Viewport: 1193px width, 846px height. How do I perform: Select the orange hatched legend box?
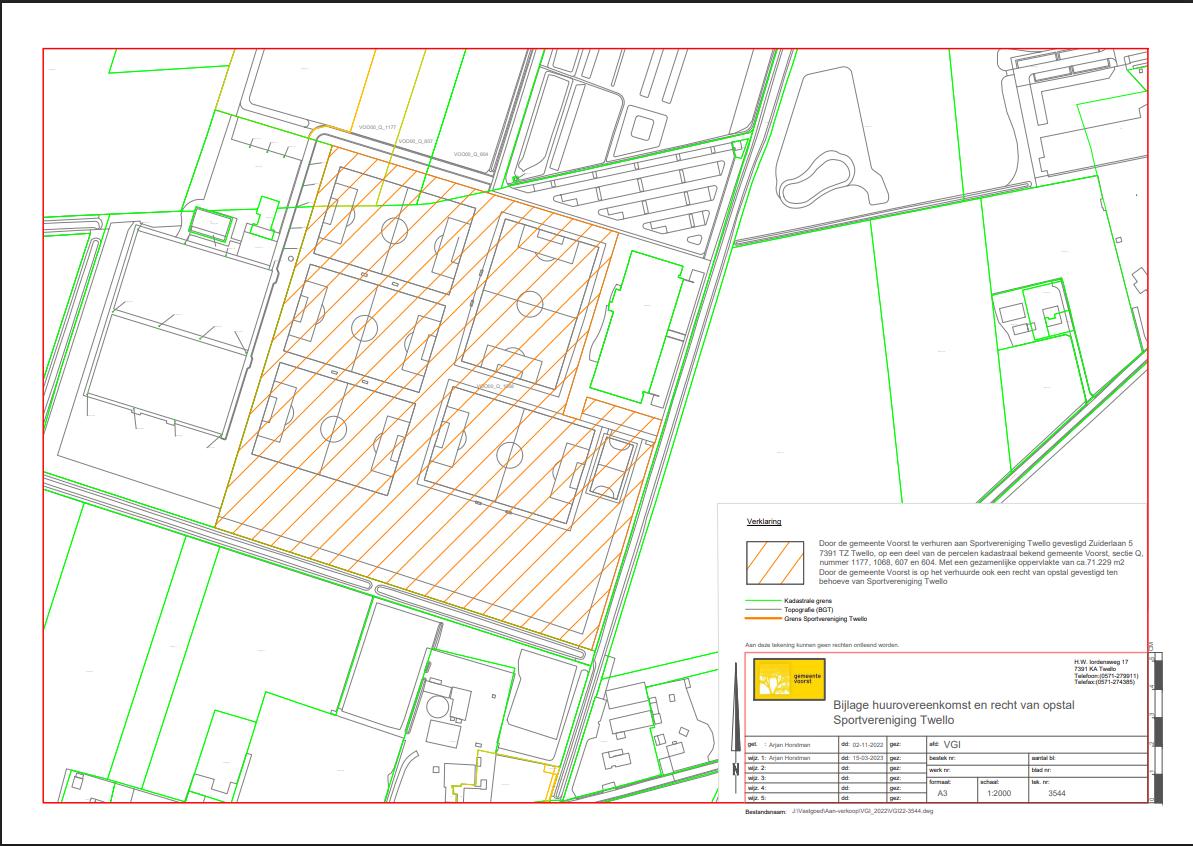(x=775, y=562)
